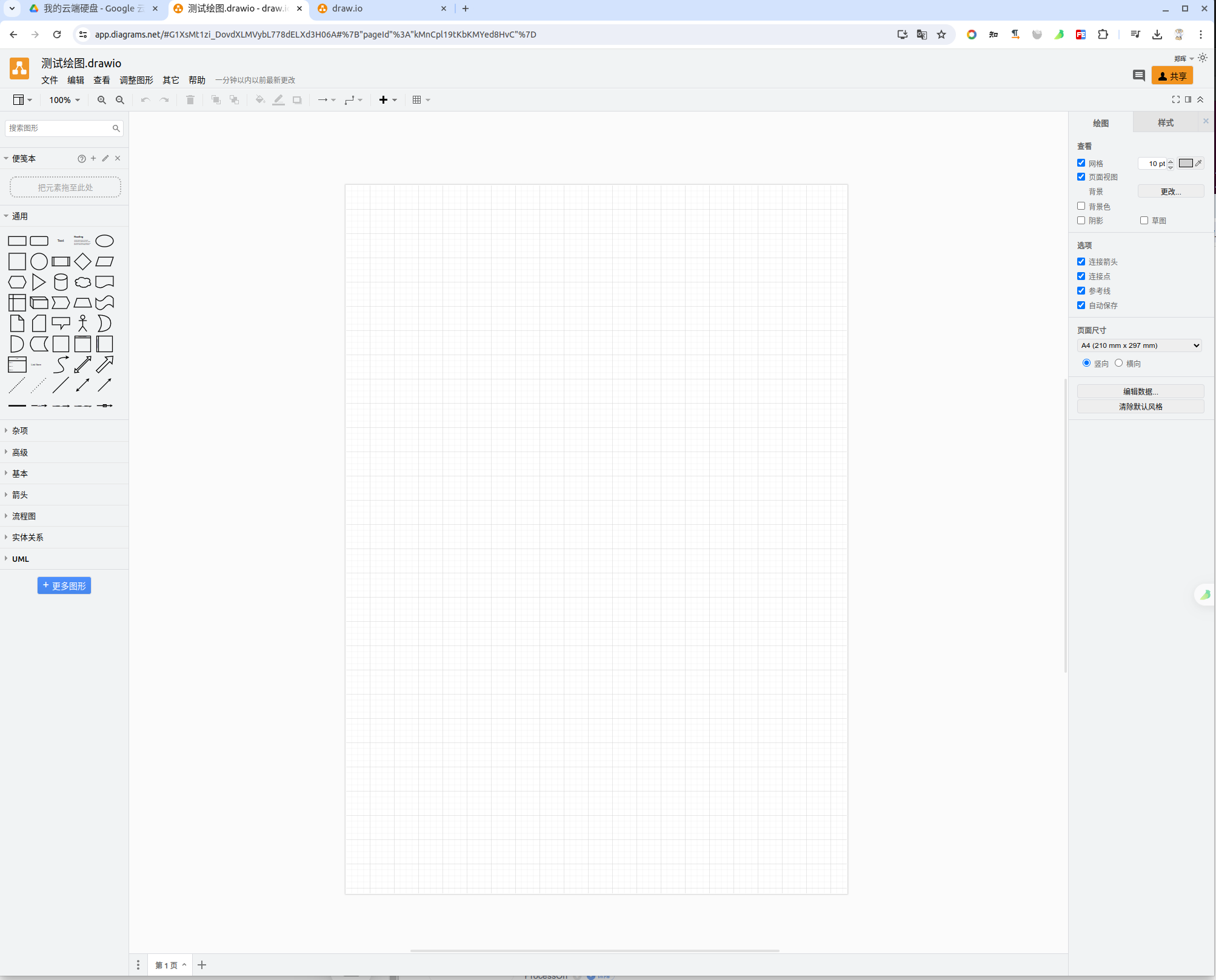Click the 更多图形 button
Viewport: 1216px width, 980px height.
[64, 585]
